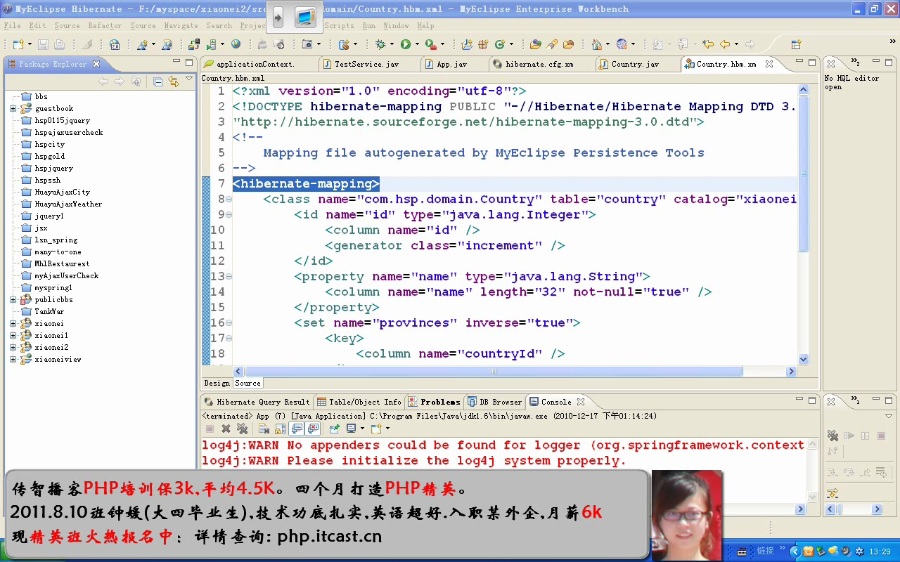The image size is (900, 562).
Task: Click the New wizard toolbar icon
Action: (x=18, y=44)
